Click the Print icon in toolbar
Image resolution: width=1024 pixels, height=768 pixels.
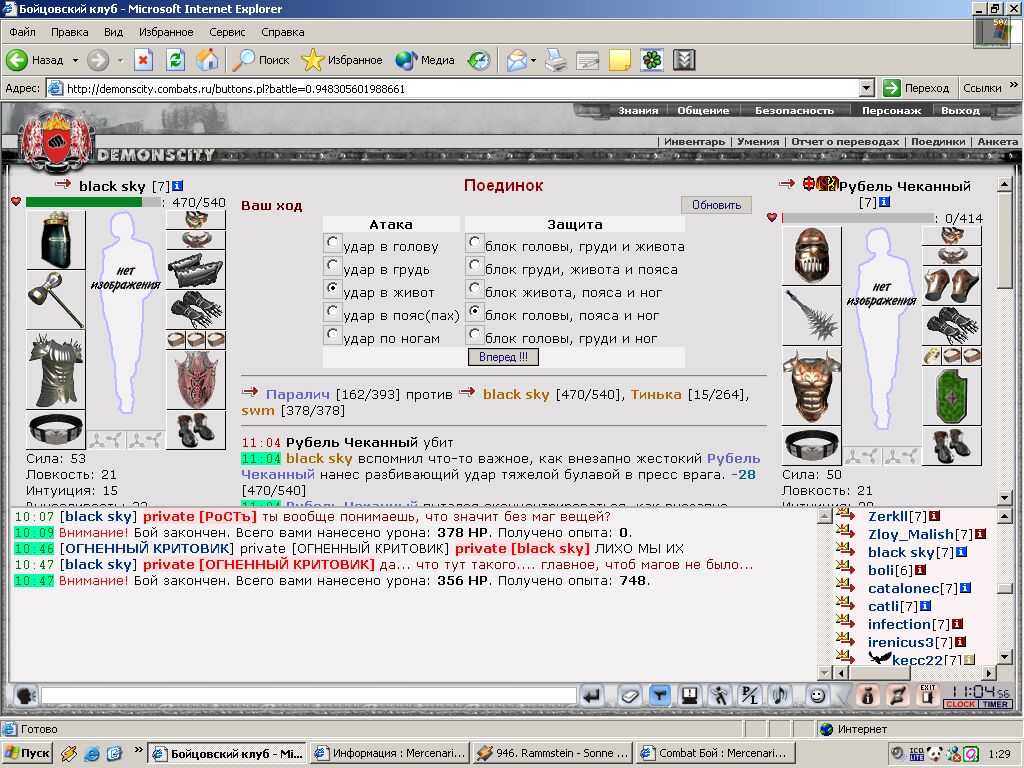pyautogui.click(x=556, y=60)
